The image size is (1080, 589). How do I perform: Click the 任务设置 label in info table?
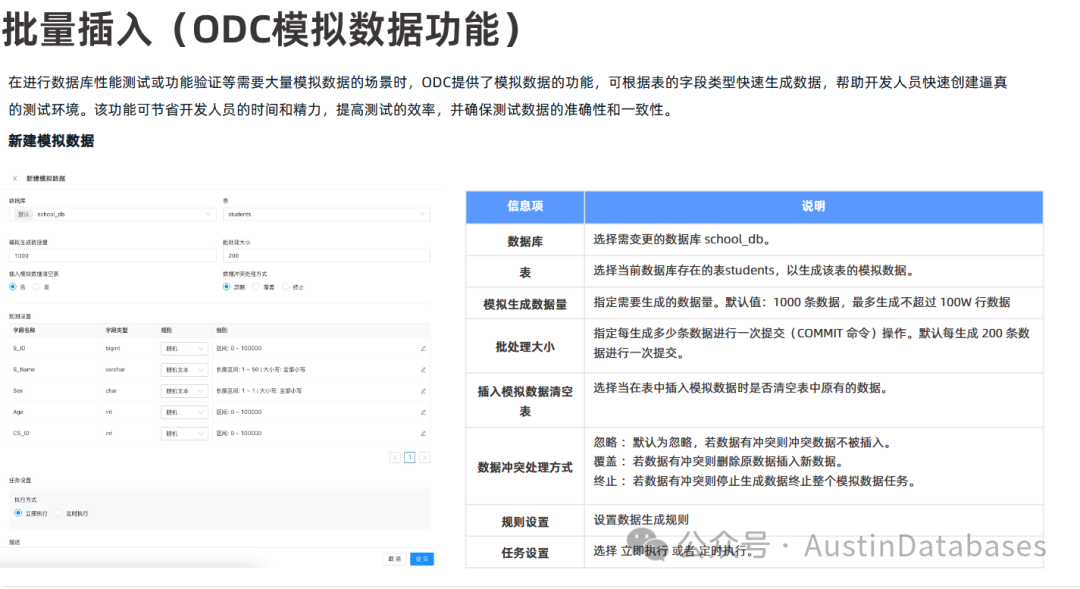coord(525,553)
